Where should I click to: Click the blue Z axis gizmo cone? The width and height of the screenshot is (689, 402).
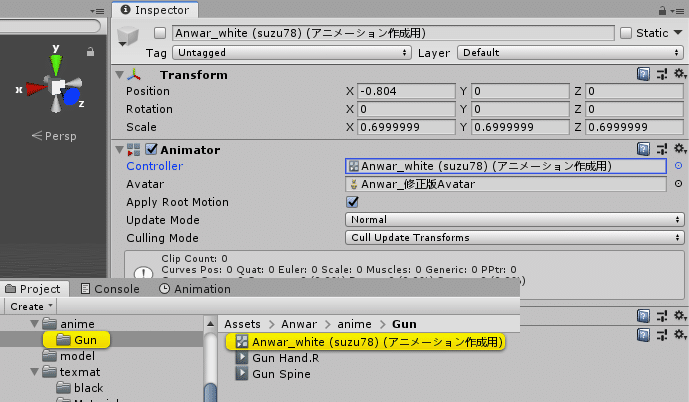click(71, 96)
